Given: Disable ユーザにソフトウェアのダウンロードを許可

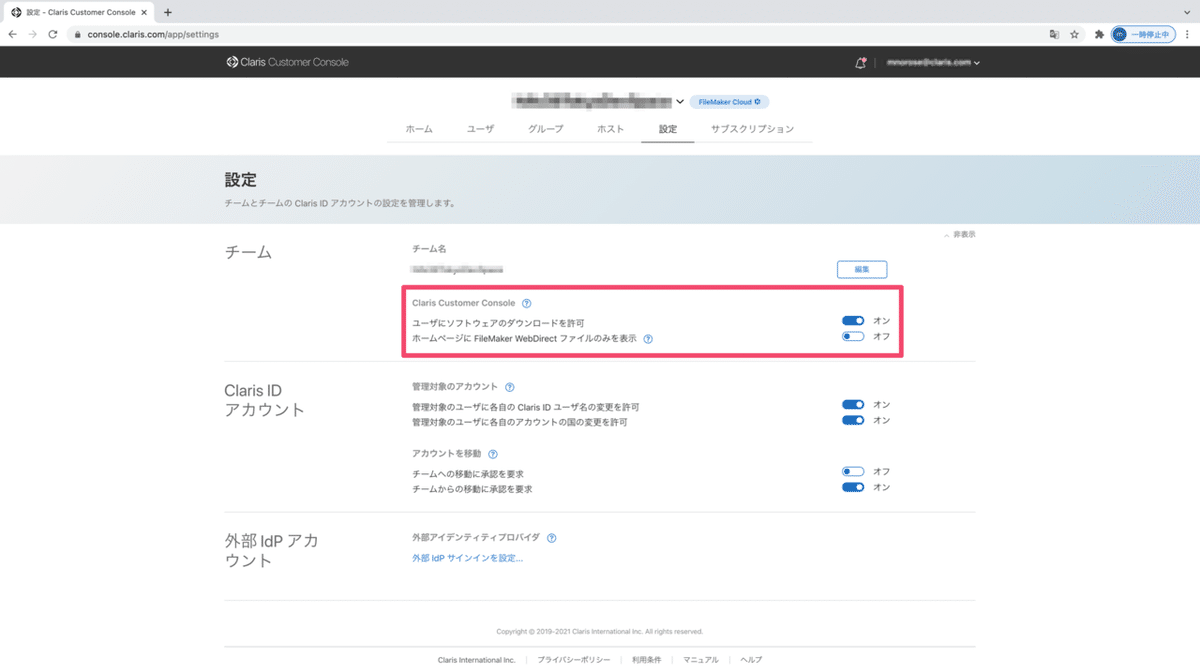Looking at the screenshot, I should pyautogui.click(x=853, y=320).
